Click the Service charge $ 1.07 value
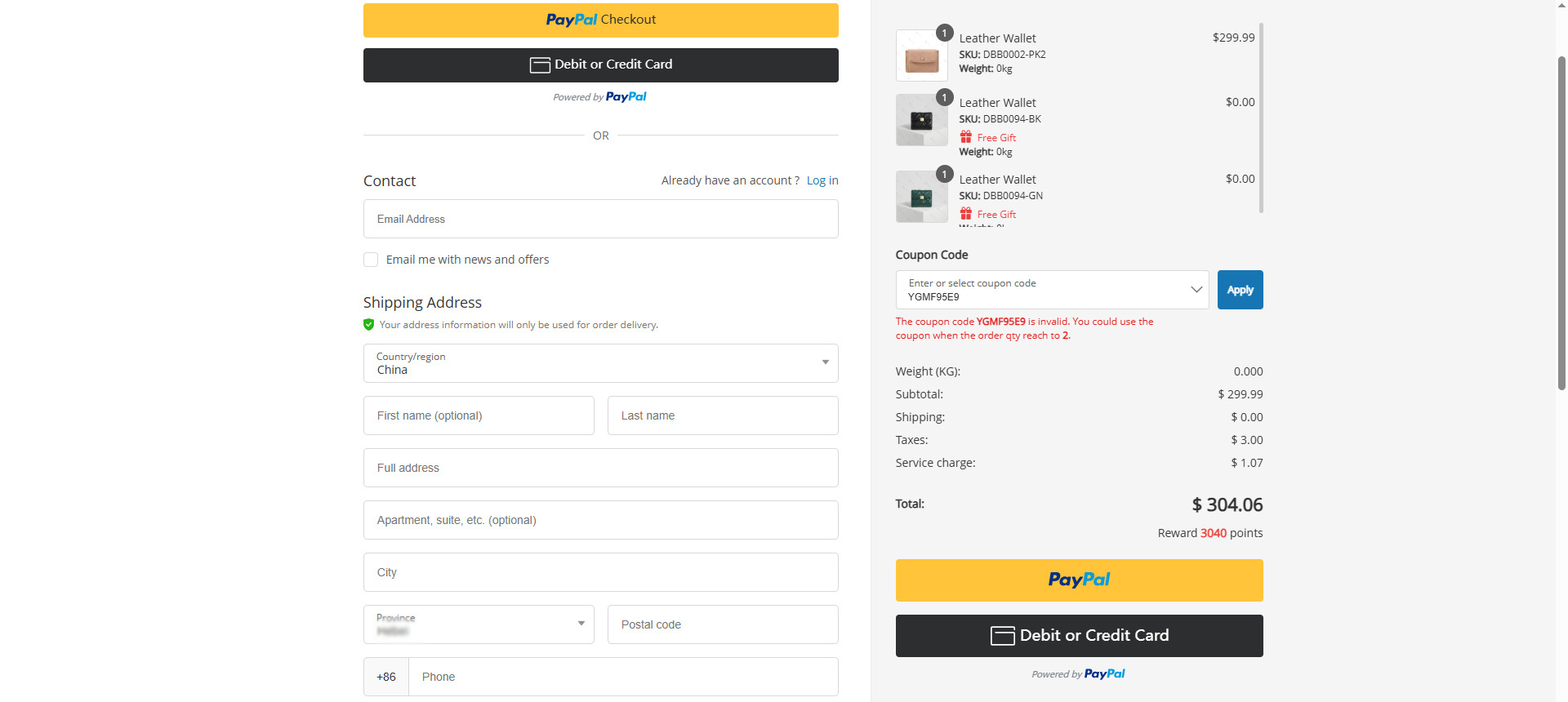This screenshot has height=702, width=1568. click(x=1247, y=463)
